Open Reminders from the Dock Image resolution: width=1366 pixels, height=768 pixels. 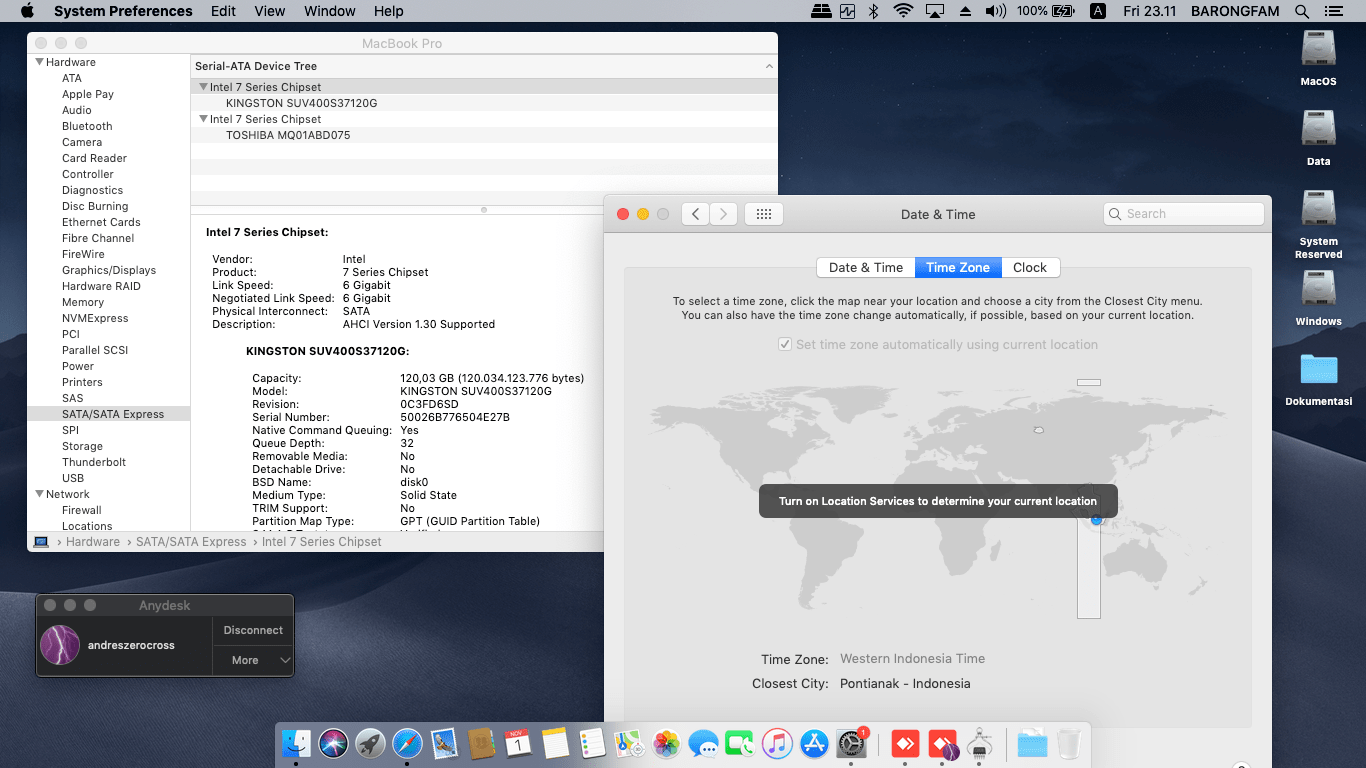point(592,744)
